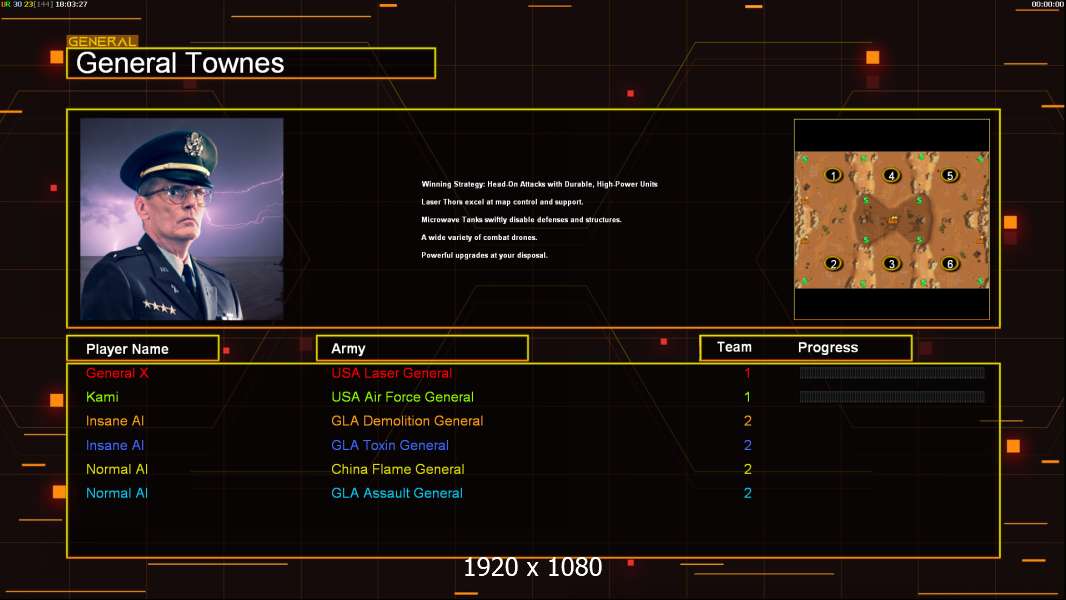Click army entry GLA Assault General
This screenshot has width=1066, height=600.
tap(397, 493)
